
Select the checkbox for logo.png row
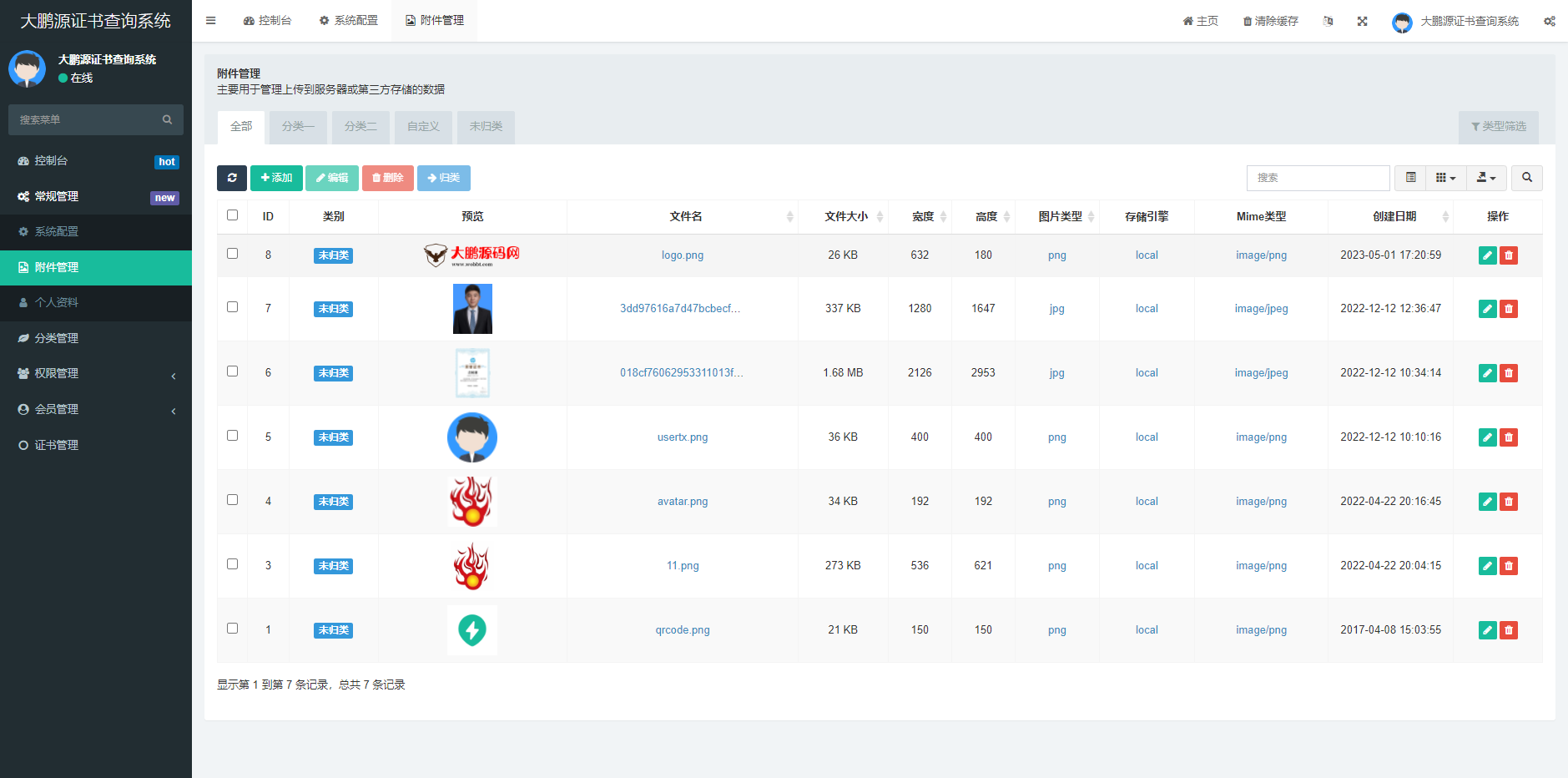tap(232, 255)
